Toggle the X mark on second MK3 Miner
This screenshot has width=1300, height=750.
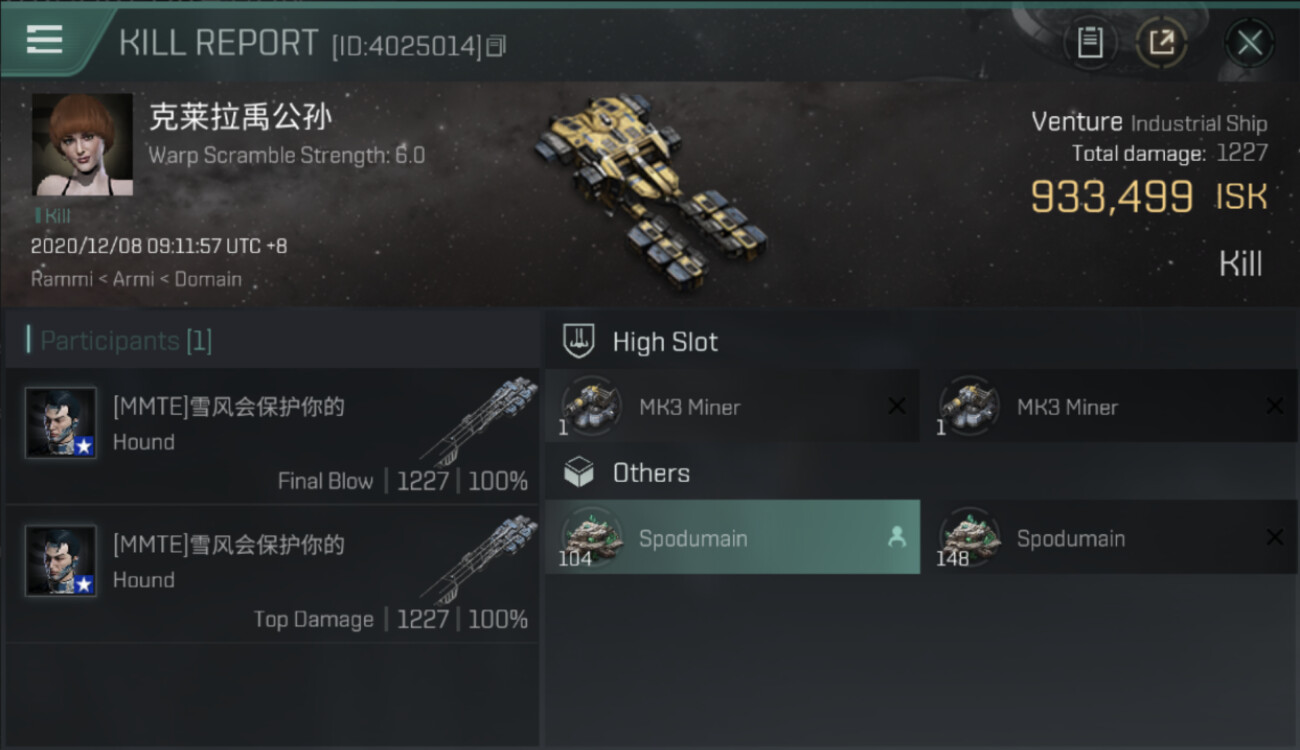[x=1275, y=406]
